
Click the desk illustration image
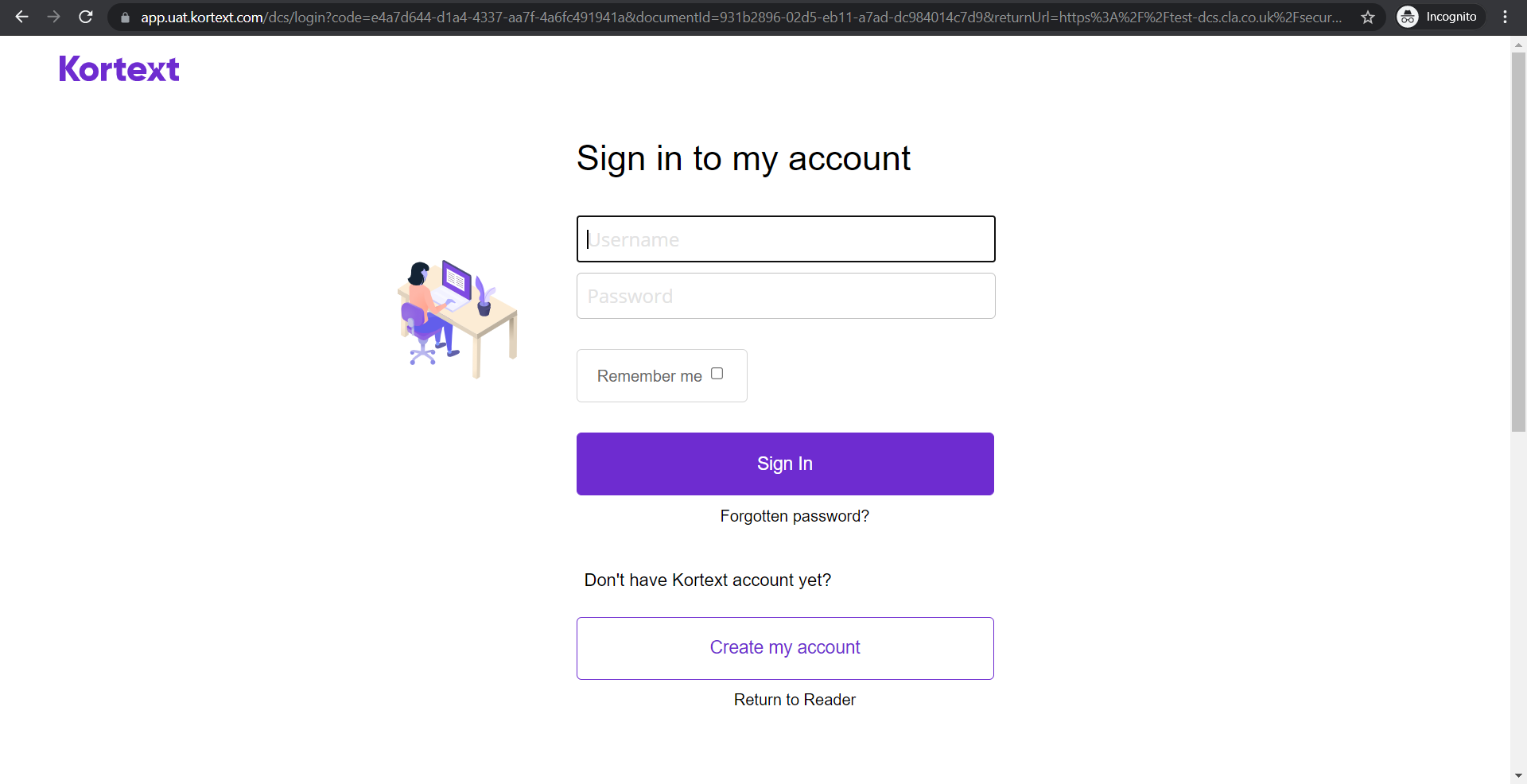[457, 319]
